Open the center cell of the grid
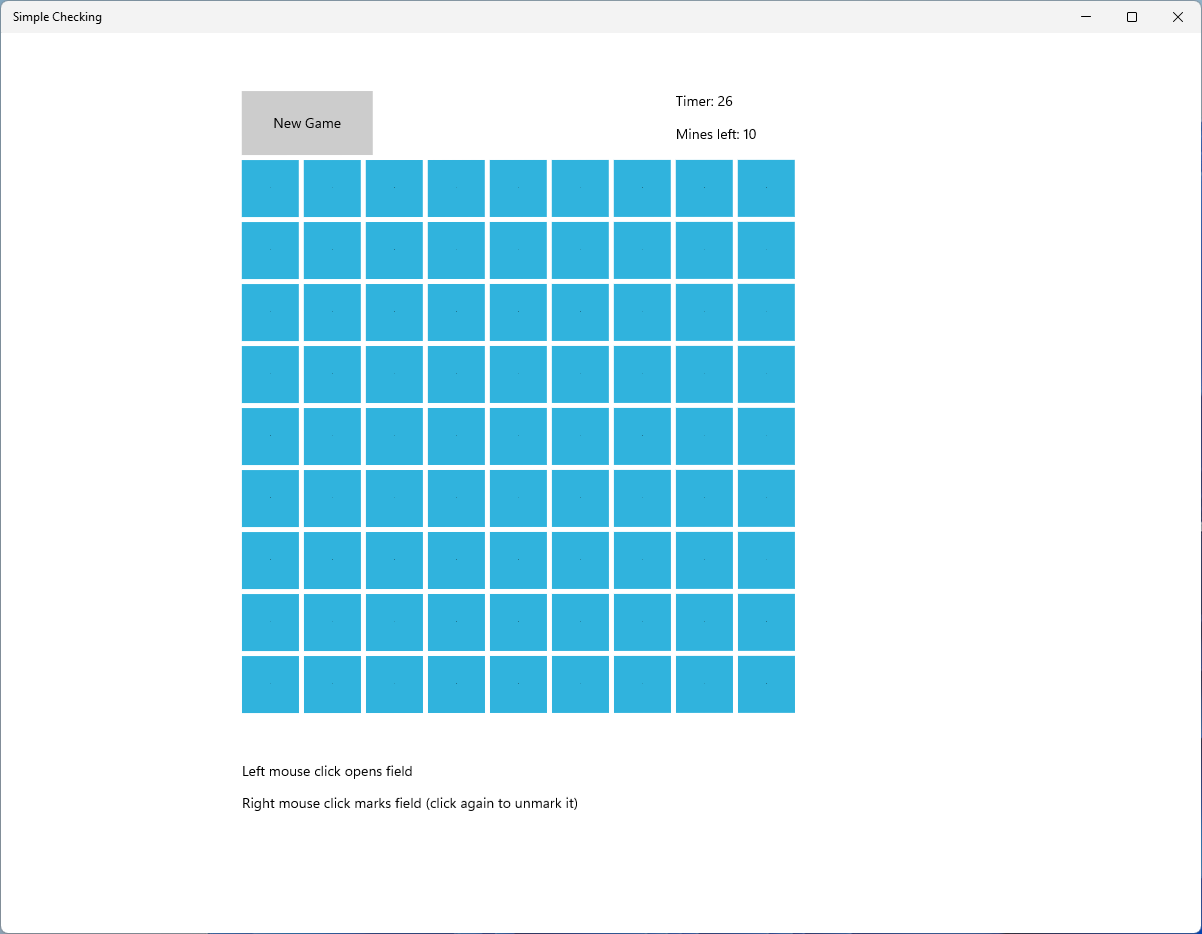The width and height of the screenshot is (1202, 934). pos(518,436)
